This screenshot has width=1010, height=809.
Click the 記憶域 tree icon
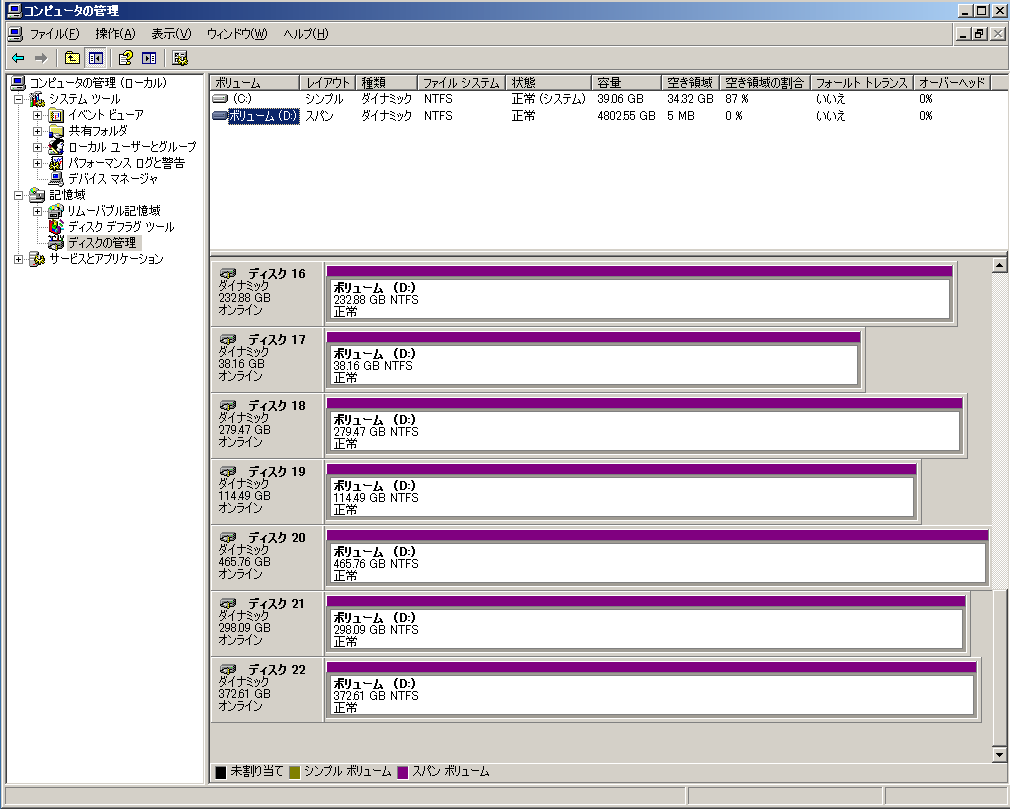[x=37, y=195]
